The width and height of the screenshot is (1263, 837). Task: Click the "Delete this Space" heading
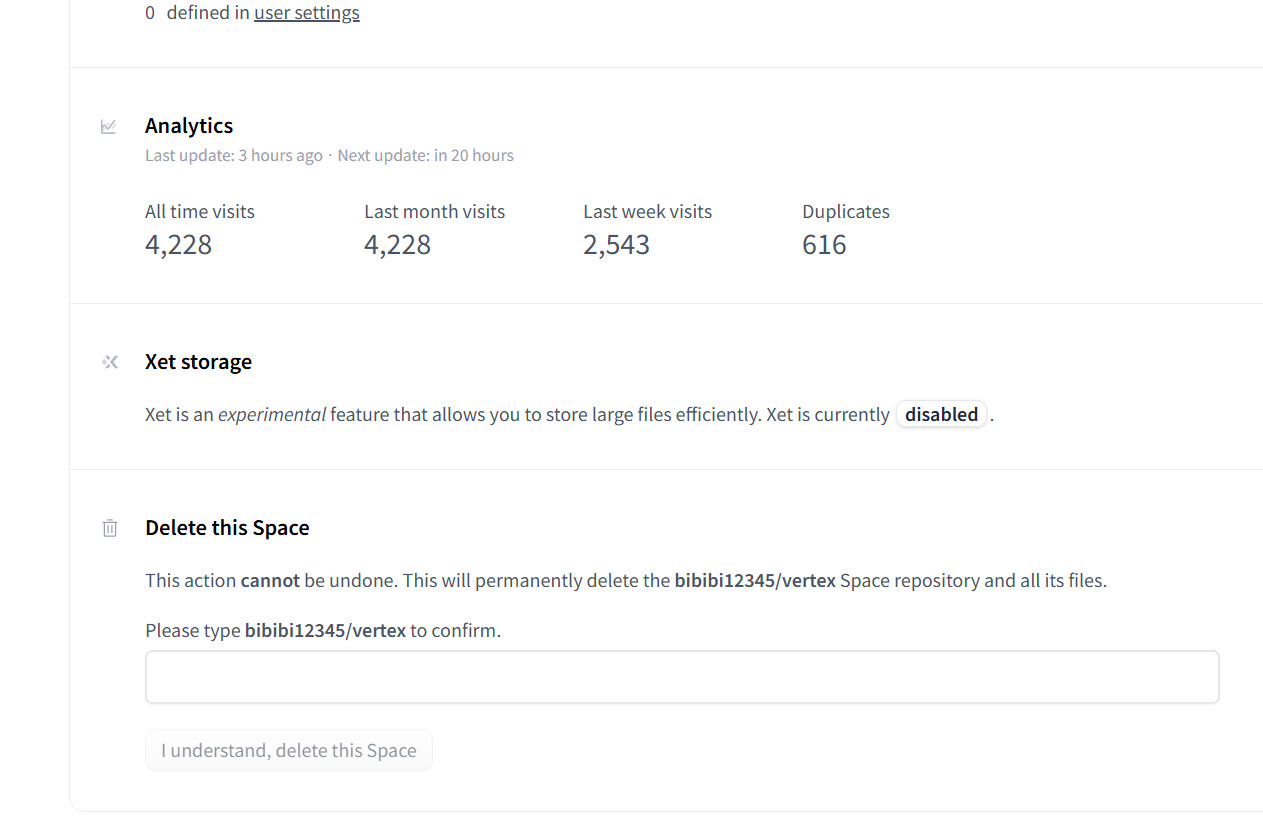[x=227, y=528]
